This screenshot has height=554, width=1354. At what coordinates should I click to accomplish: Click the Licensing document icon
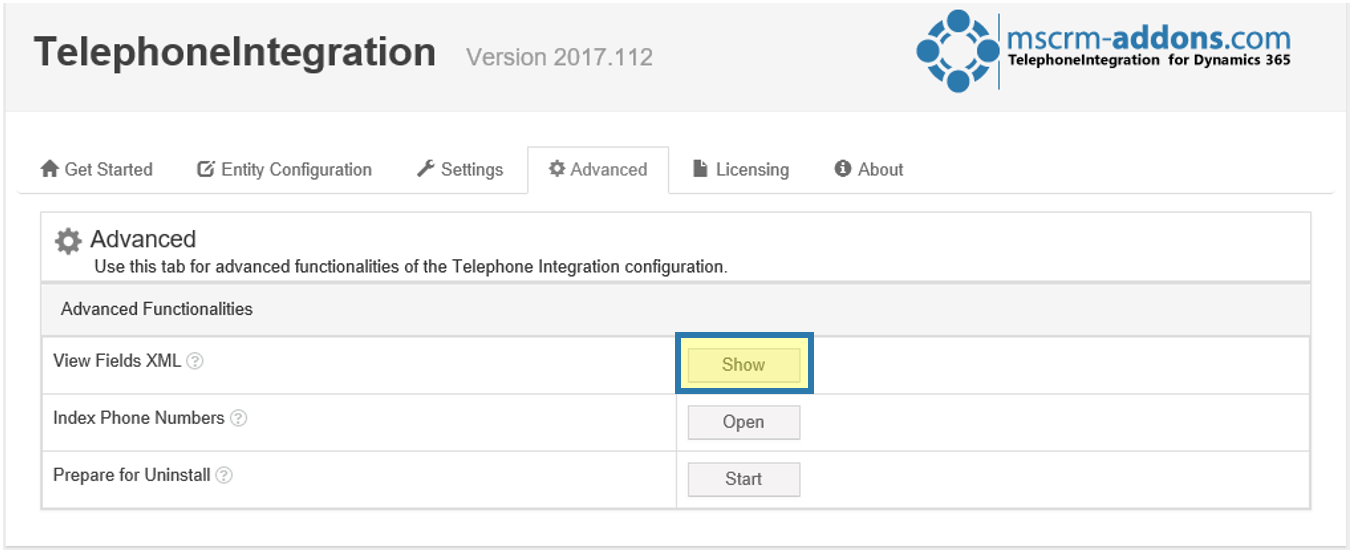(701, 169)
